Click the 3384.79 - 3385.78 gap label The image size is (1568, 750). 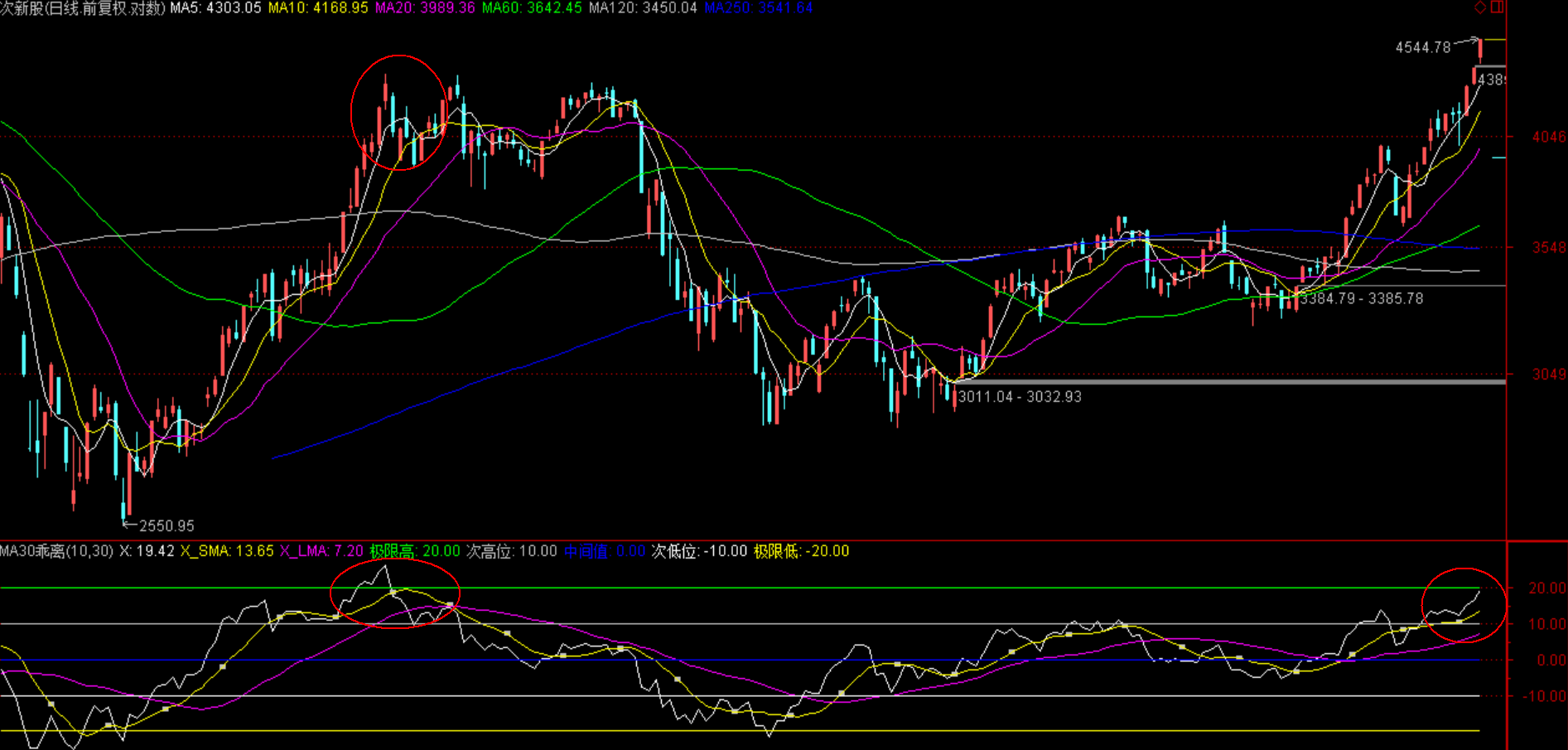coord(1362,298)
